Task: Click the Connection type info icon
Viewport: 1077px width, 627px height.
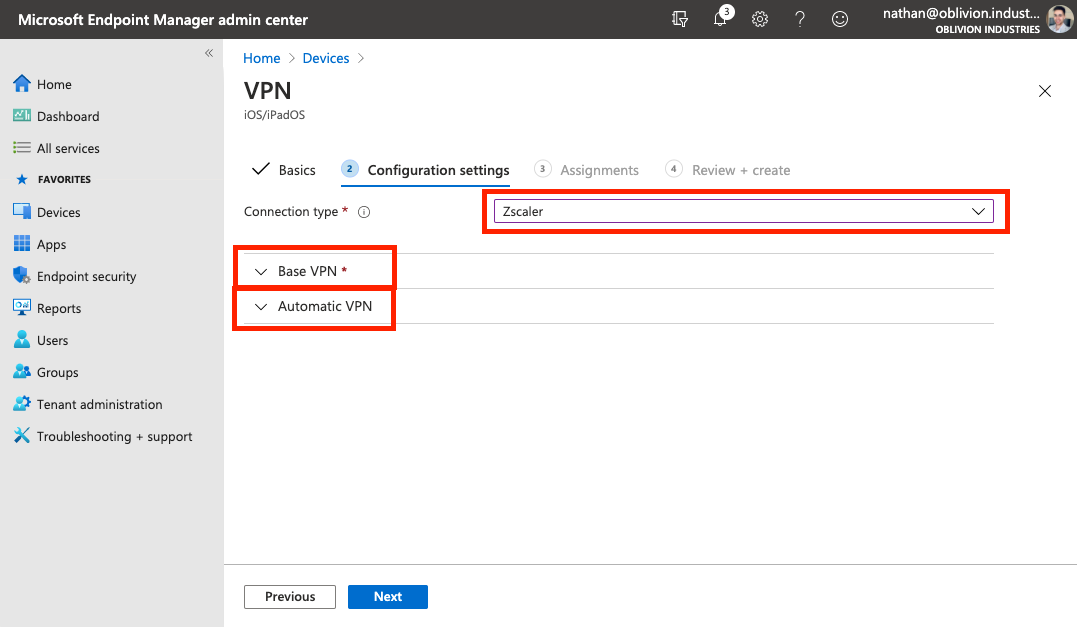Action: [364, 212]
